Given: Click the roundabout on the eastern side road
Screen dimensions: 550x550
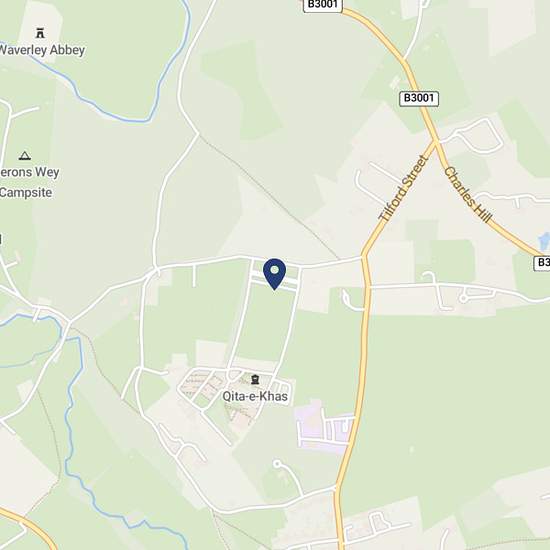Looking at the screenshot, I should pyautogui.click(x=463, y=299).
